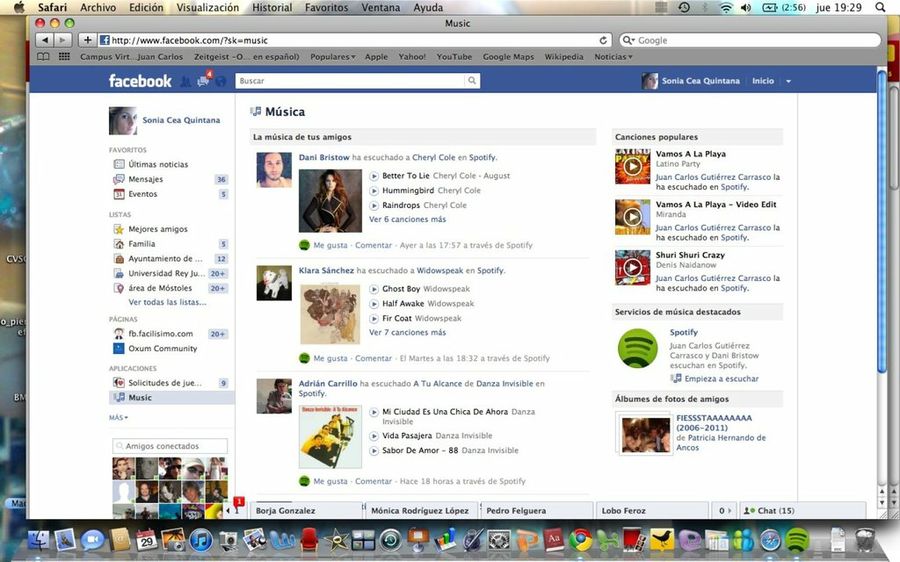Image resolution: width=900 pixels, height=562 pixels.
Task: Click the Facebook Buscar search field
Action: coord(350,81)
